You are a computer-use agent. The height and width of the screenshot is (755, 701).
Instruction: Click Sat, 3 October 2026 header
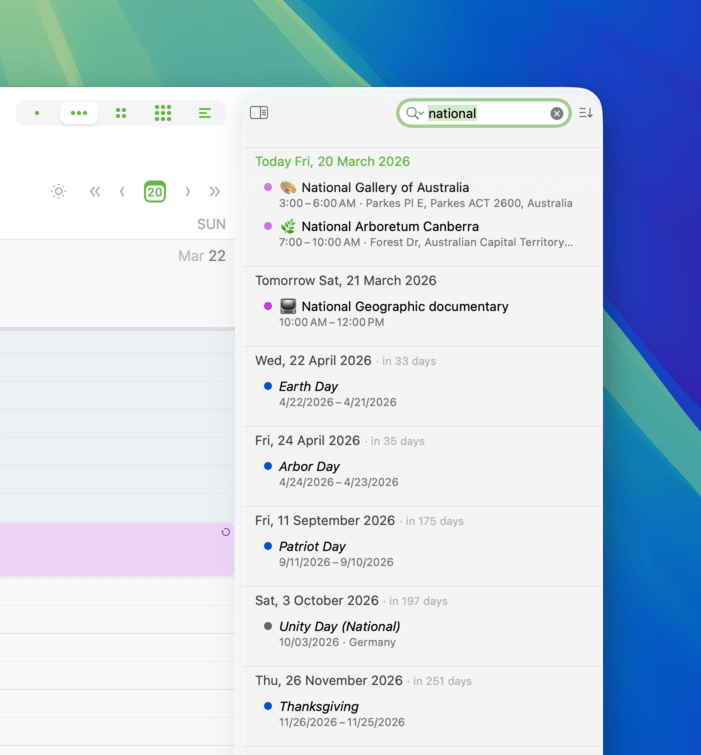tap(317, 600)
